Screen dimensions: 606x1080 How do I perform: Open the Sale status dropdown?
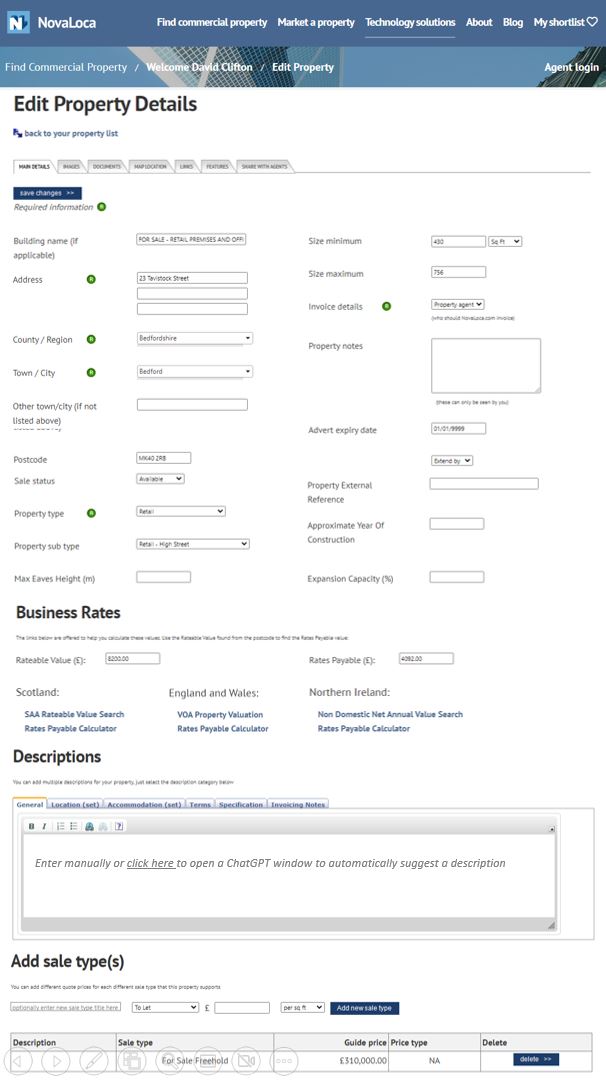pos(160,479)
